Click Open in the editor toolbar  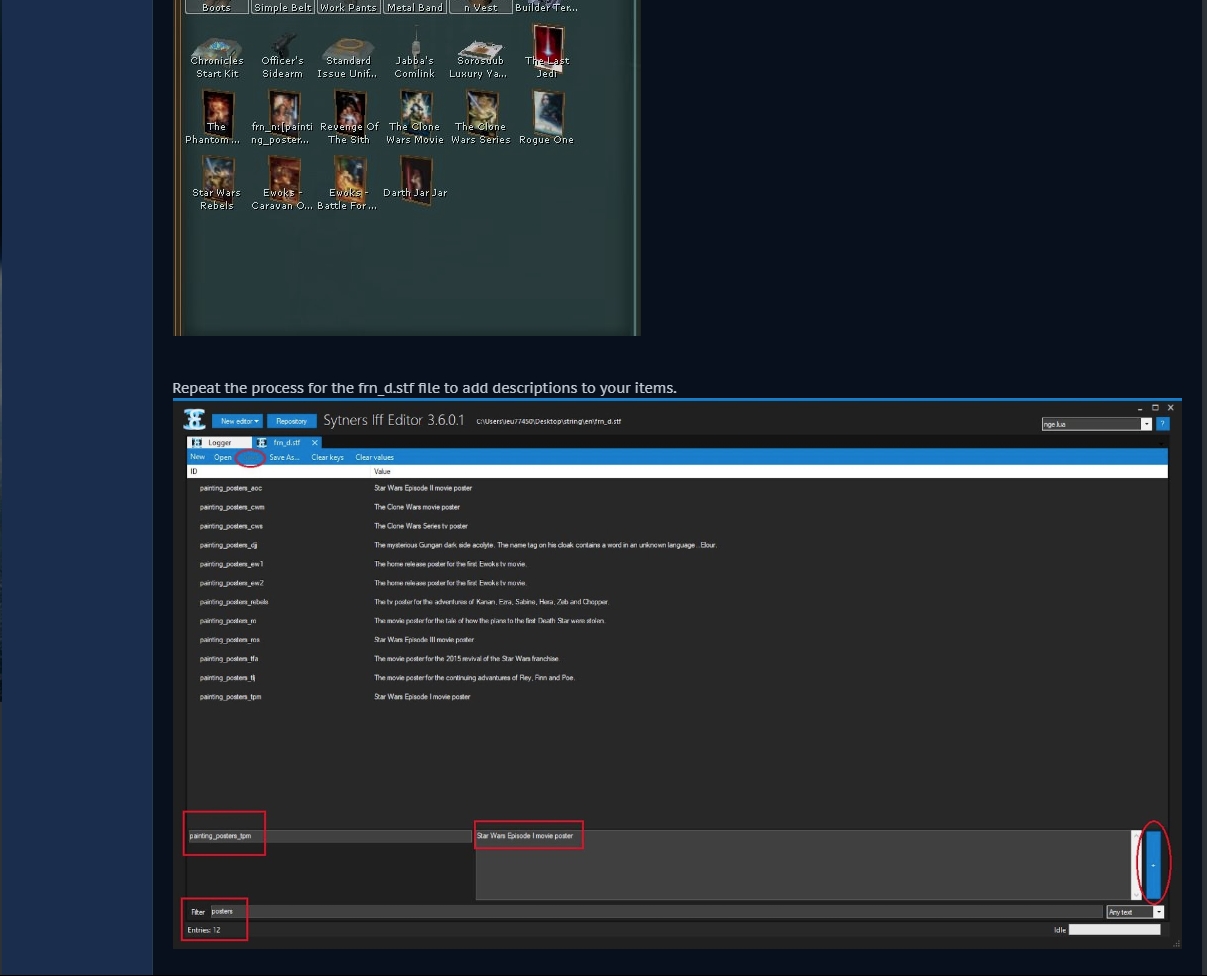(222, 457)
